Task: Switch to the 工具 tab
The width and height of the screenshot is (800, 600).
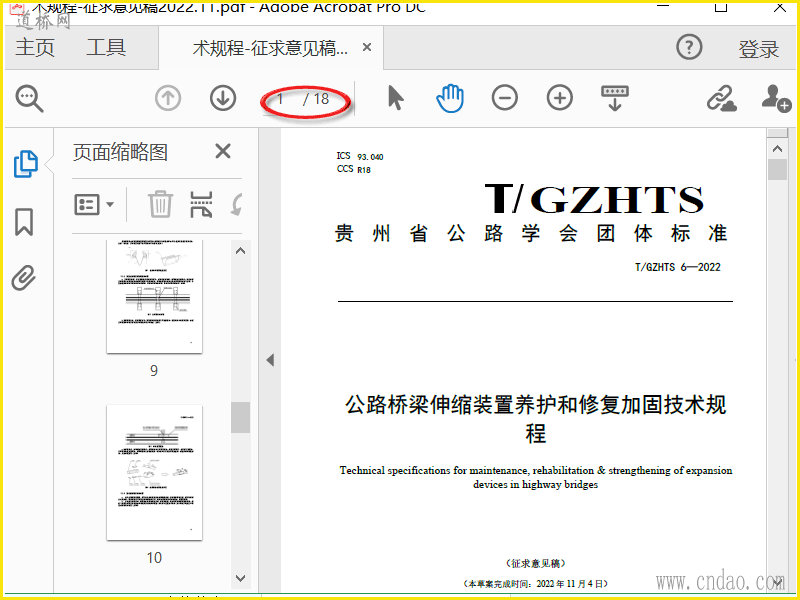Action: pos(106,47)
